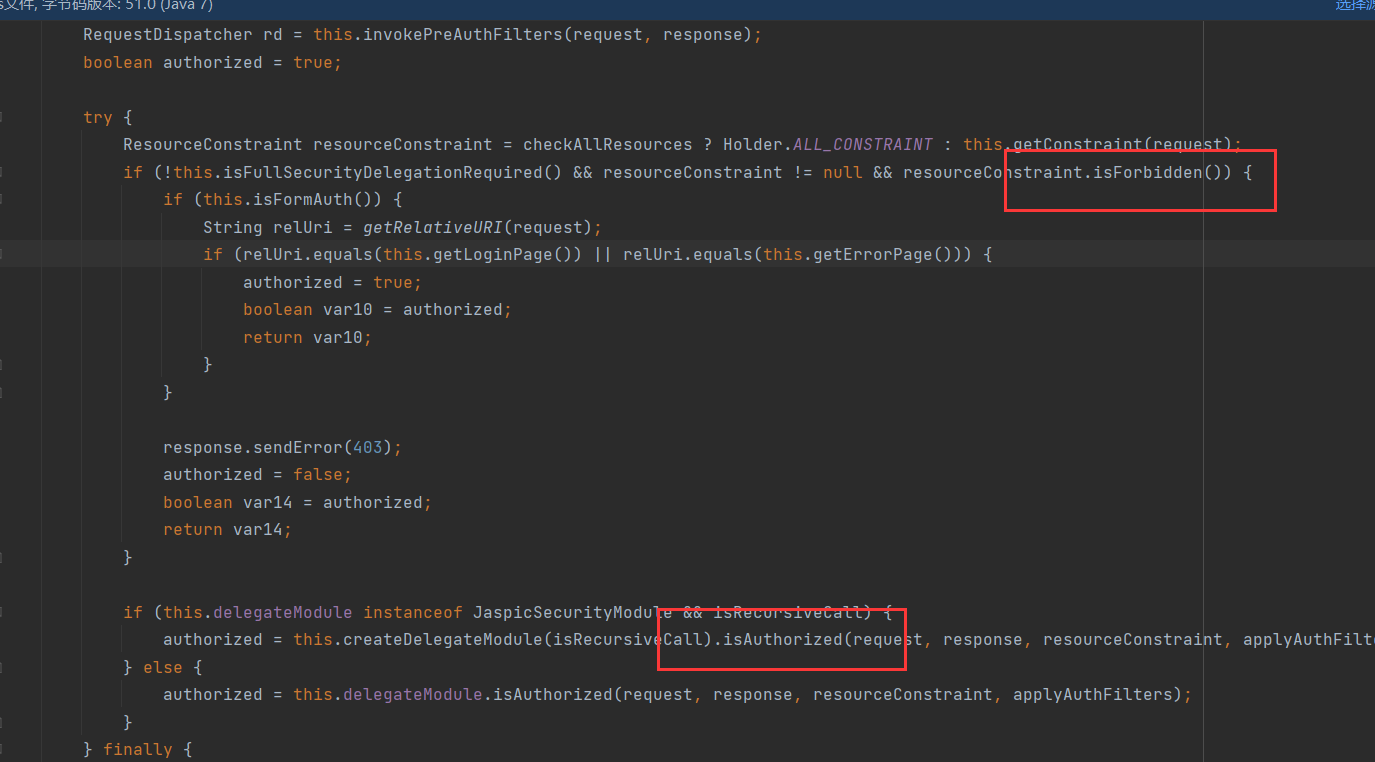This screenshot has width=1375, height=762.
Task: Click the ALL_CONSTRAINT constant
Action: (863, 145)
